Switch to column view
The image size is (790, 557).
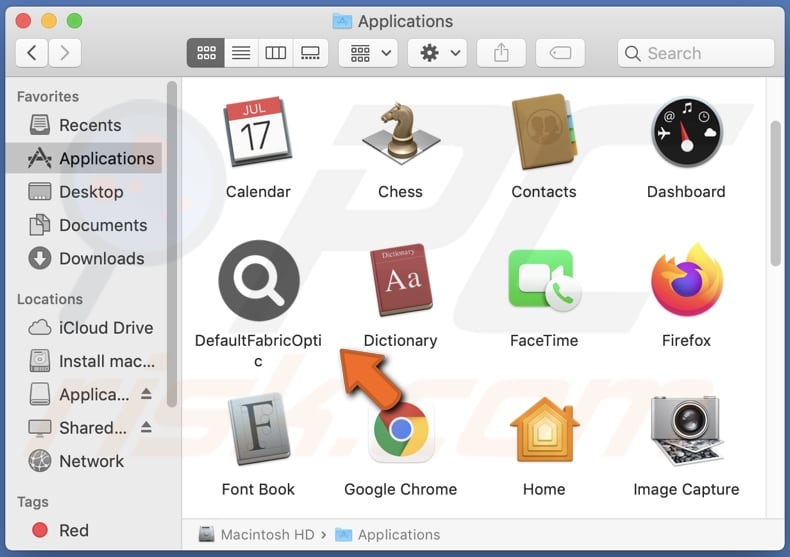(276, 53)
